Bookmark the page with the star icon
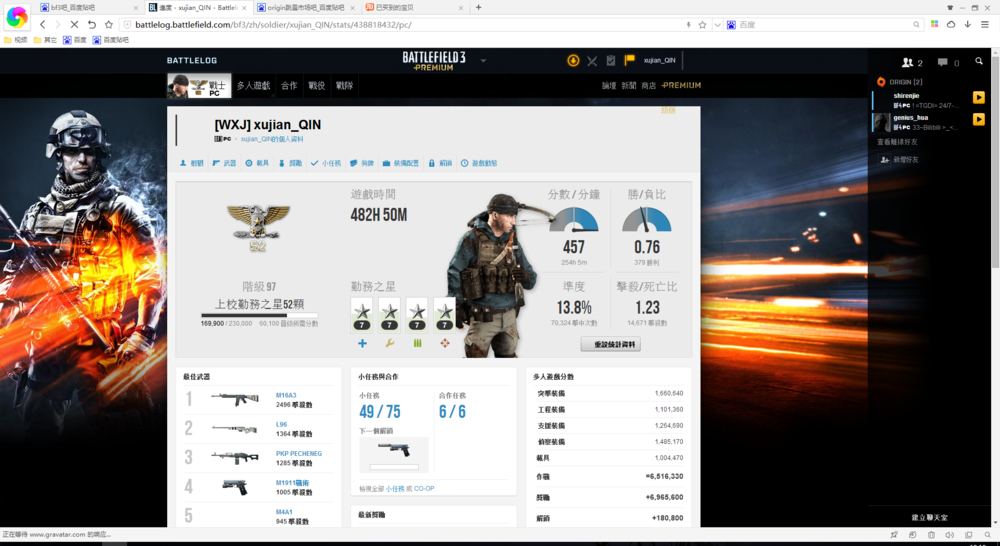 (x=108, y=24)
